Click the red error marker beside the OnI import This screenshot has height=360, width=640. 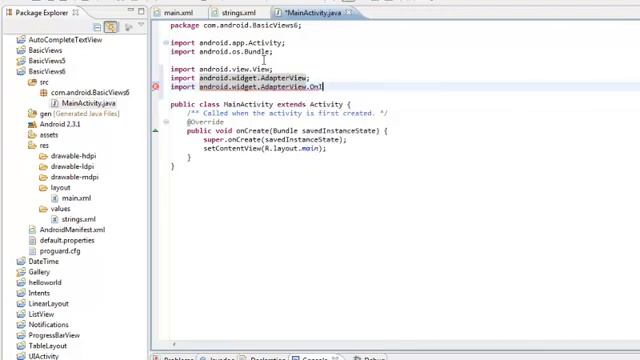(156, 87)
